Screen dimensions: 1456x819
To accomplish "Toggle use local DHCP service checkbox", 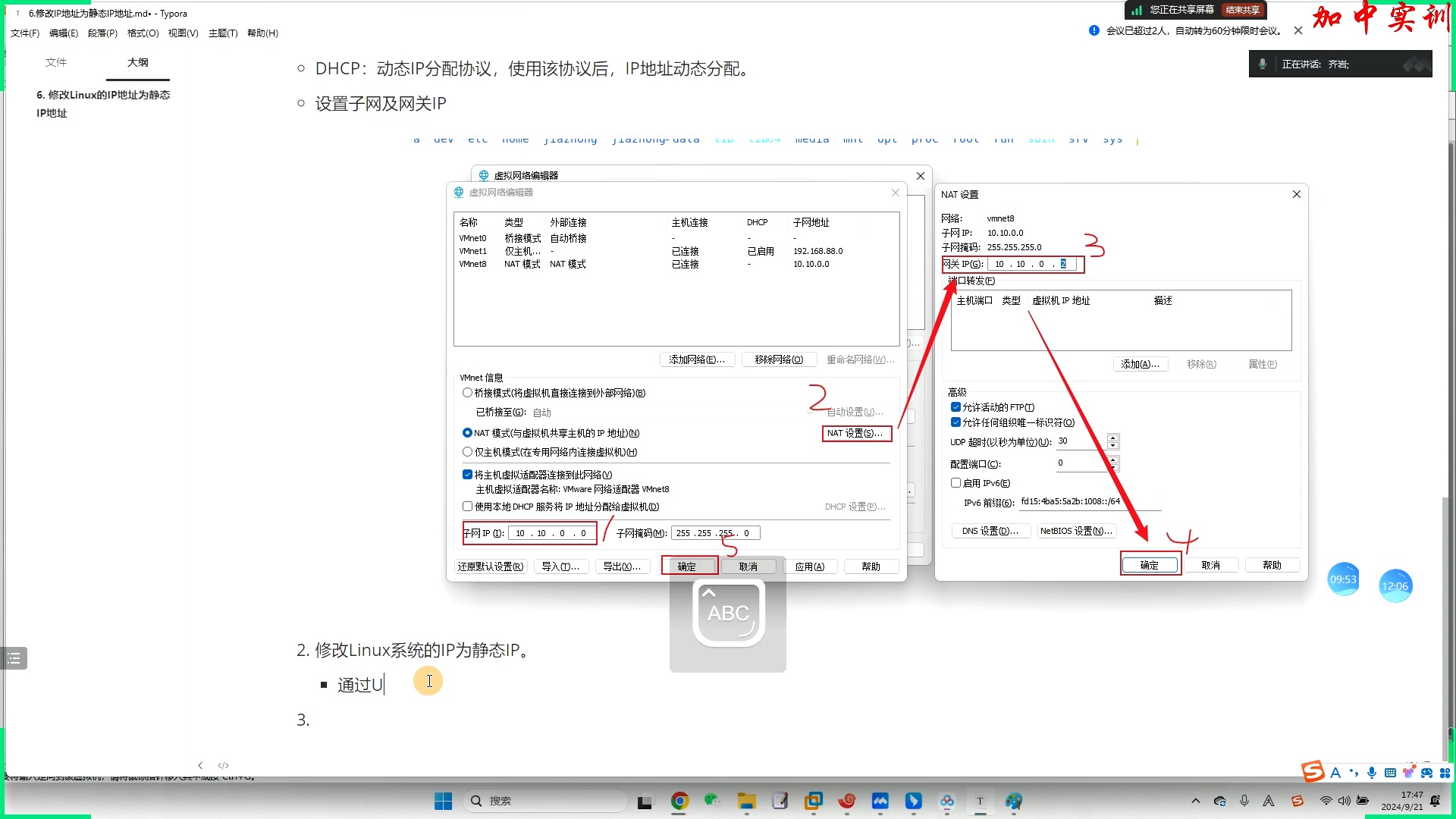I will (467, 507).
